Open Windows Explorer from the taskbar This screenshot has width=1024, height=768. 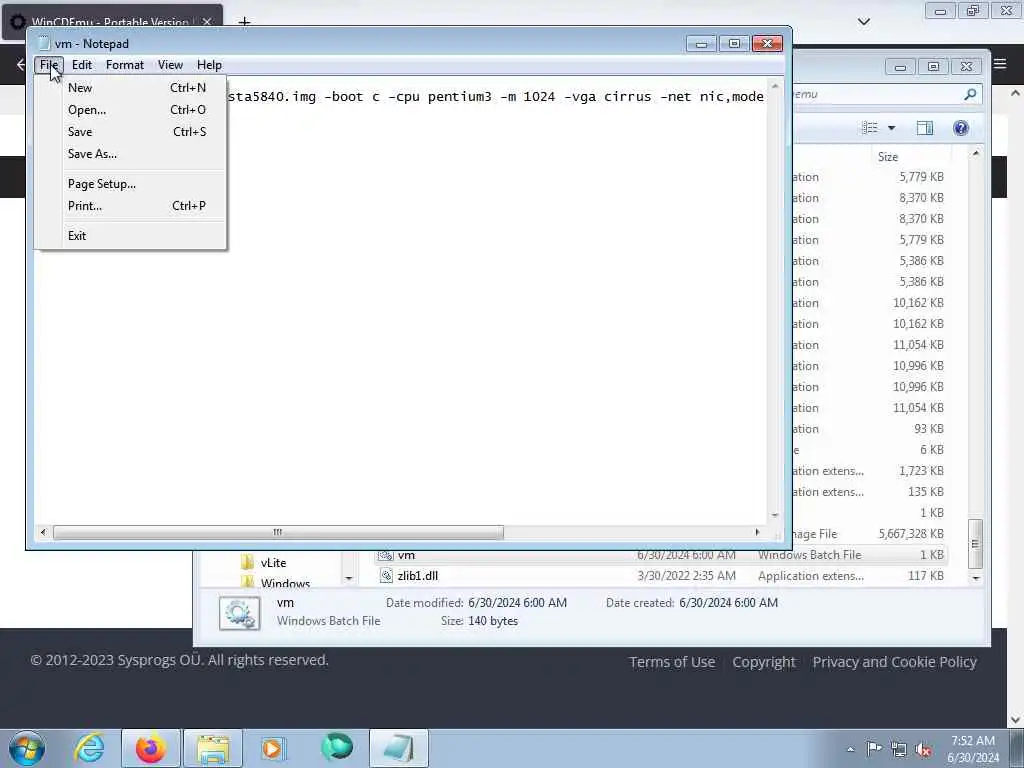(213, 748)
